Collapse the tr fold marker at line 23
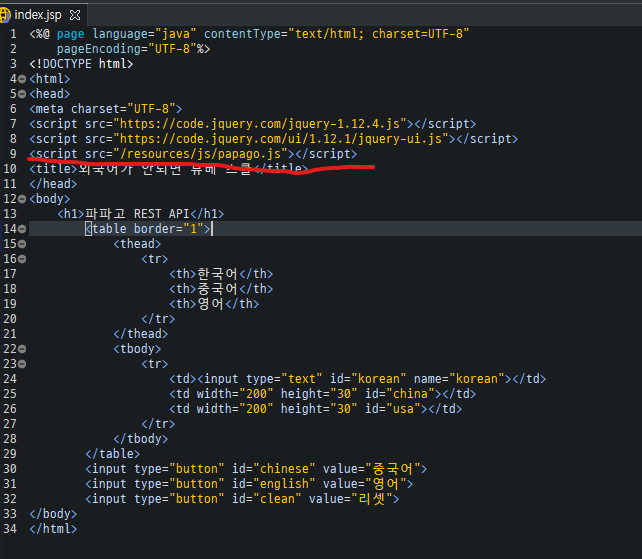The width and height of the screenshot is (642, 559). pos(22,364)
